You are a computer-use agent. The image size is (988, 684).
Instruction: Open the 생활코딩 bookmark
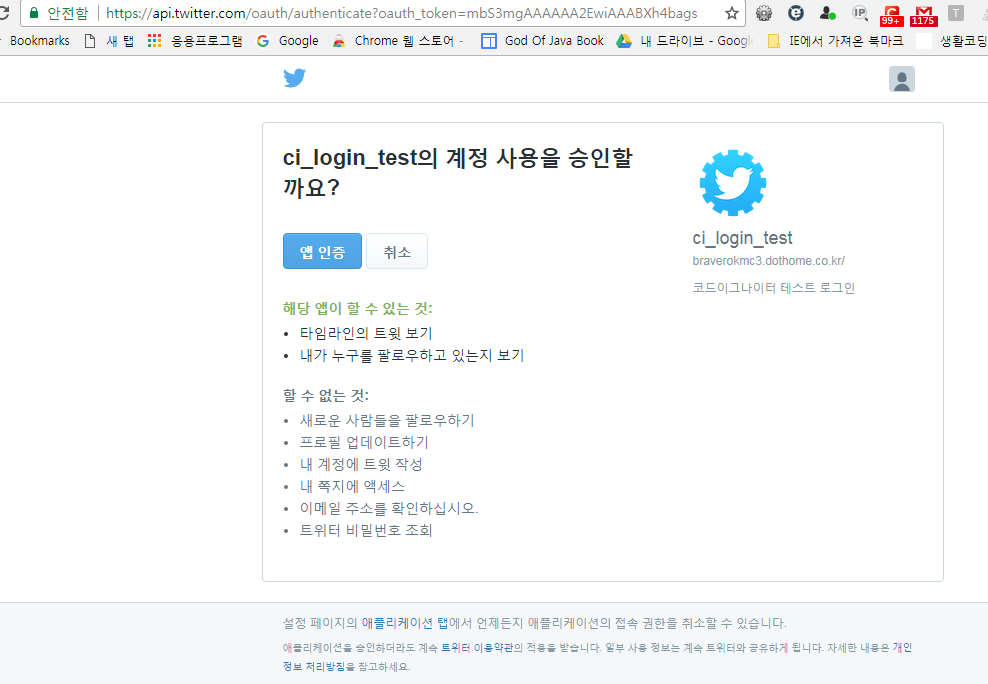pyautogui.click(x=953, y=41)
